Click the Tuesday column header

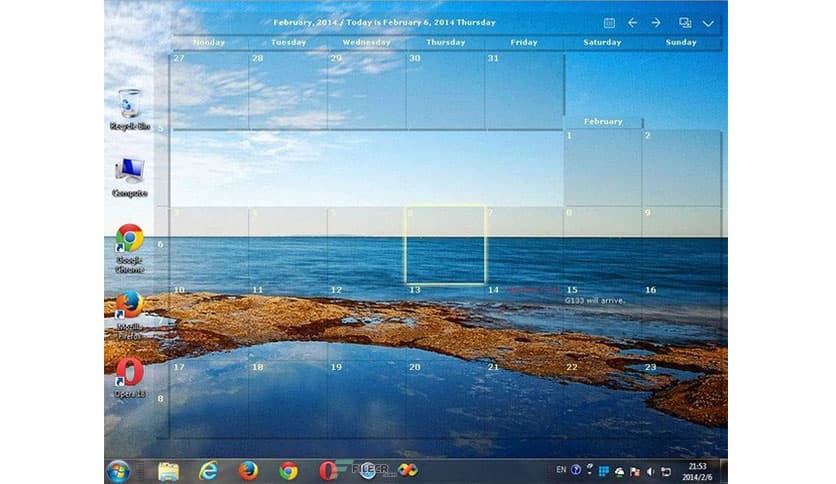[288, 42]
